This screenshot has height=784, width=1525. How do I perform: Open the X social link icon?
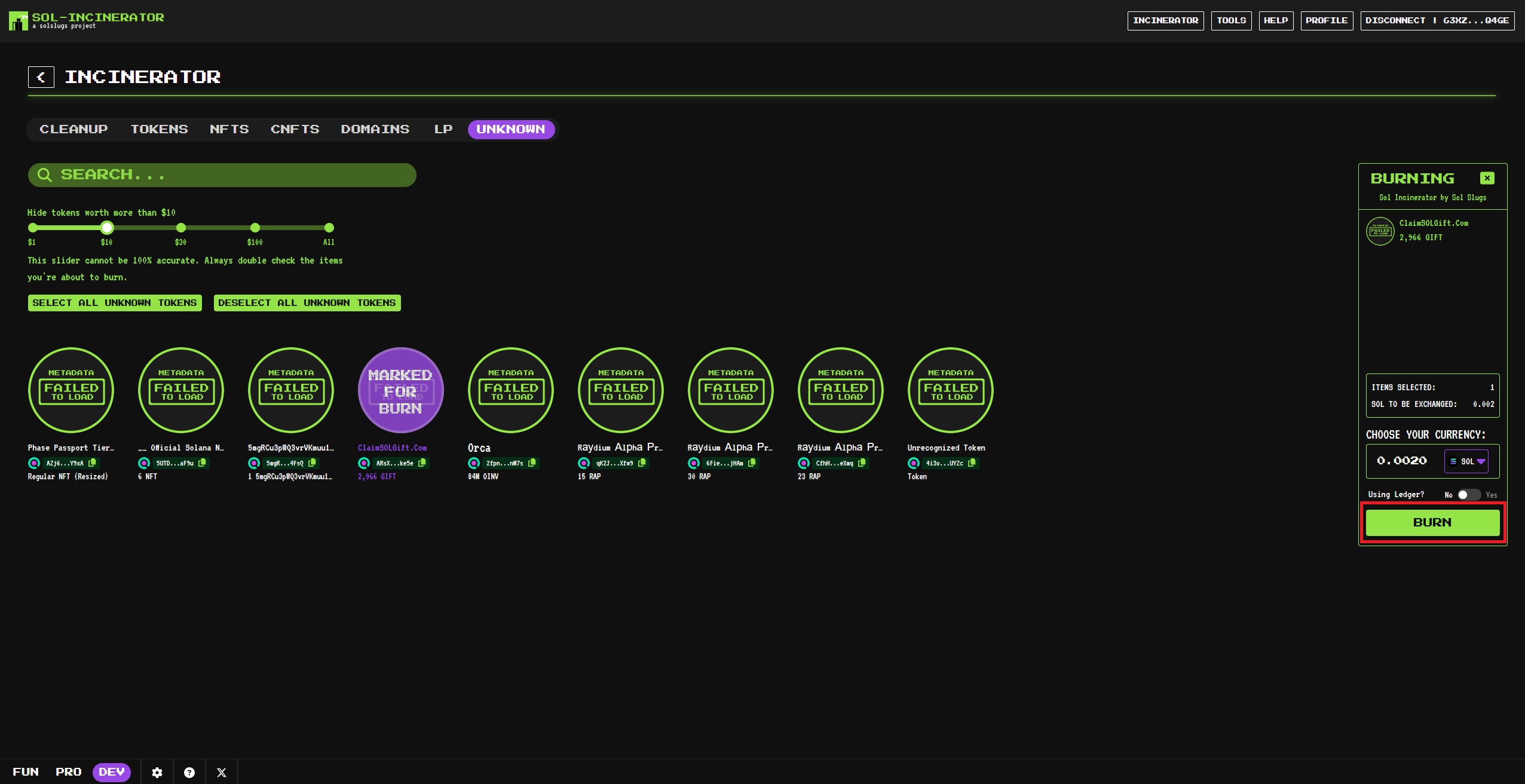[222, 773]
